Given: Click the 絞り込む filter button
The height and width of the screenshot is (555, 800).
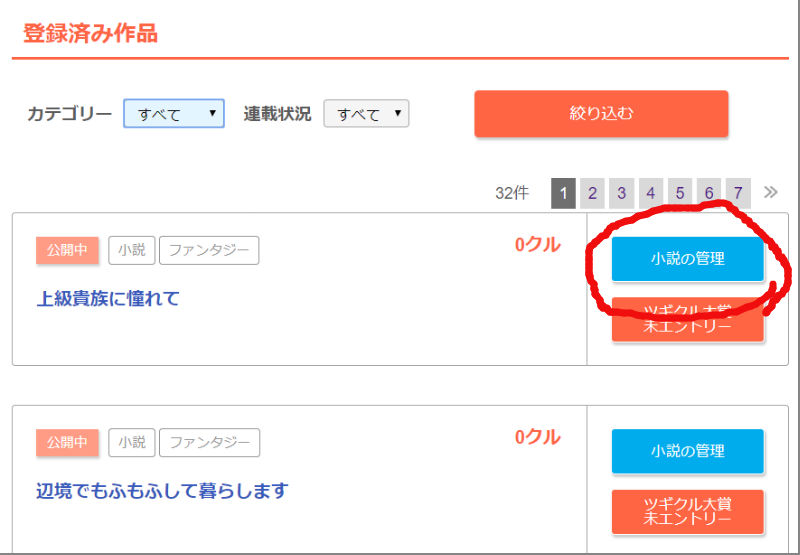Looking at the screenshot, I should tap(601, 114).
